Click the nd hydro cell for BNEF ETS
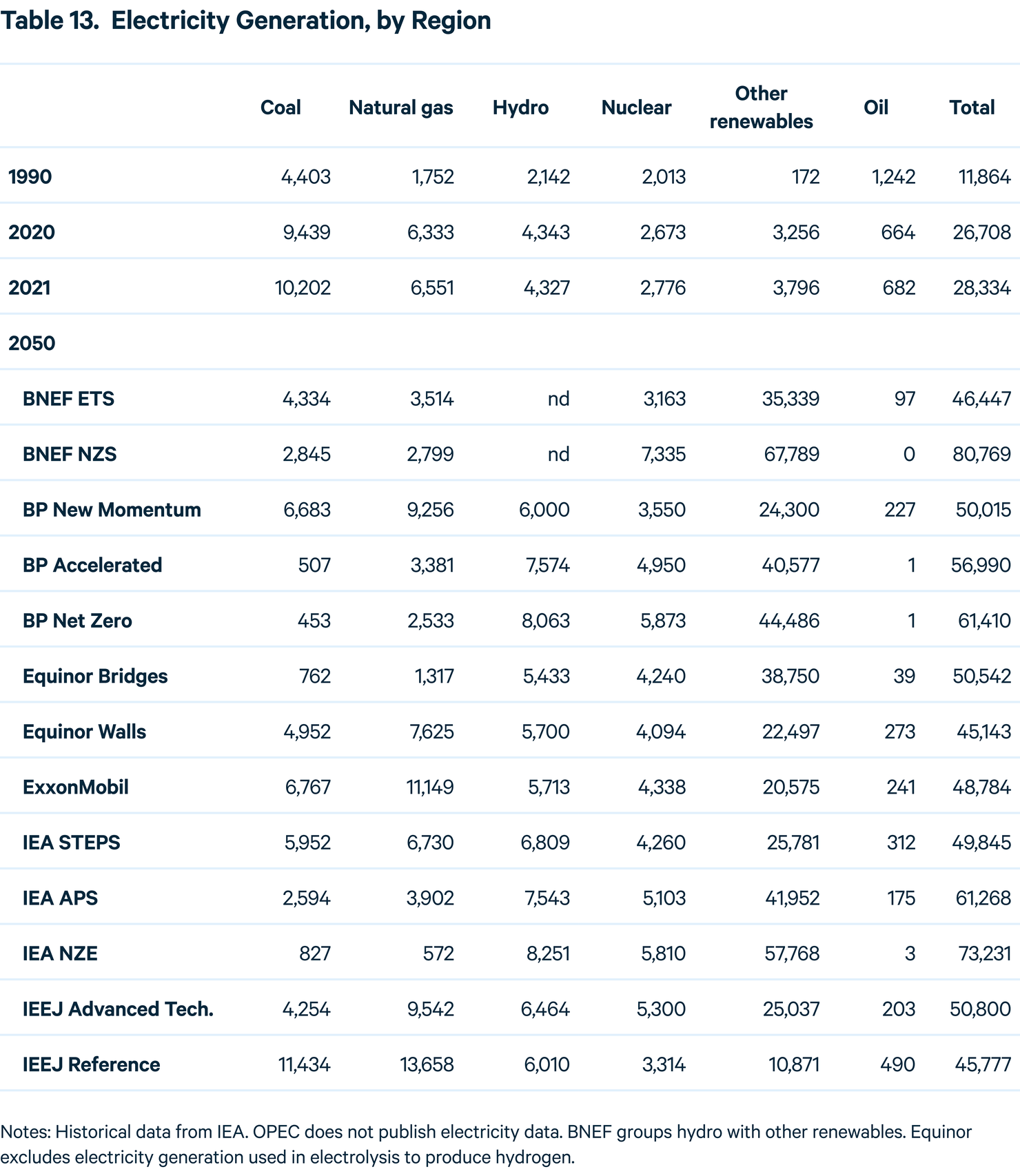1020x1176 pixels. point(558,399)
